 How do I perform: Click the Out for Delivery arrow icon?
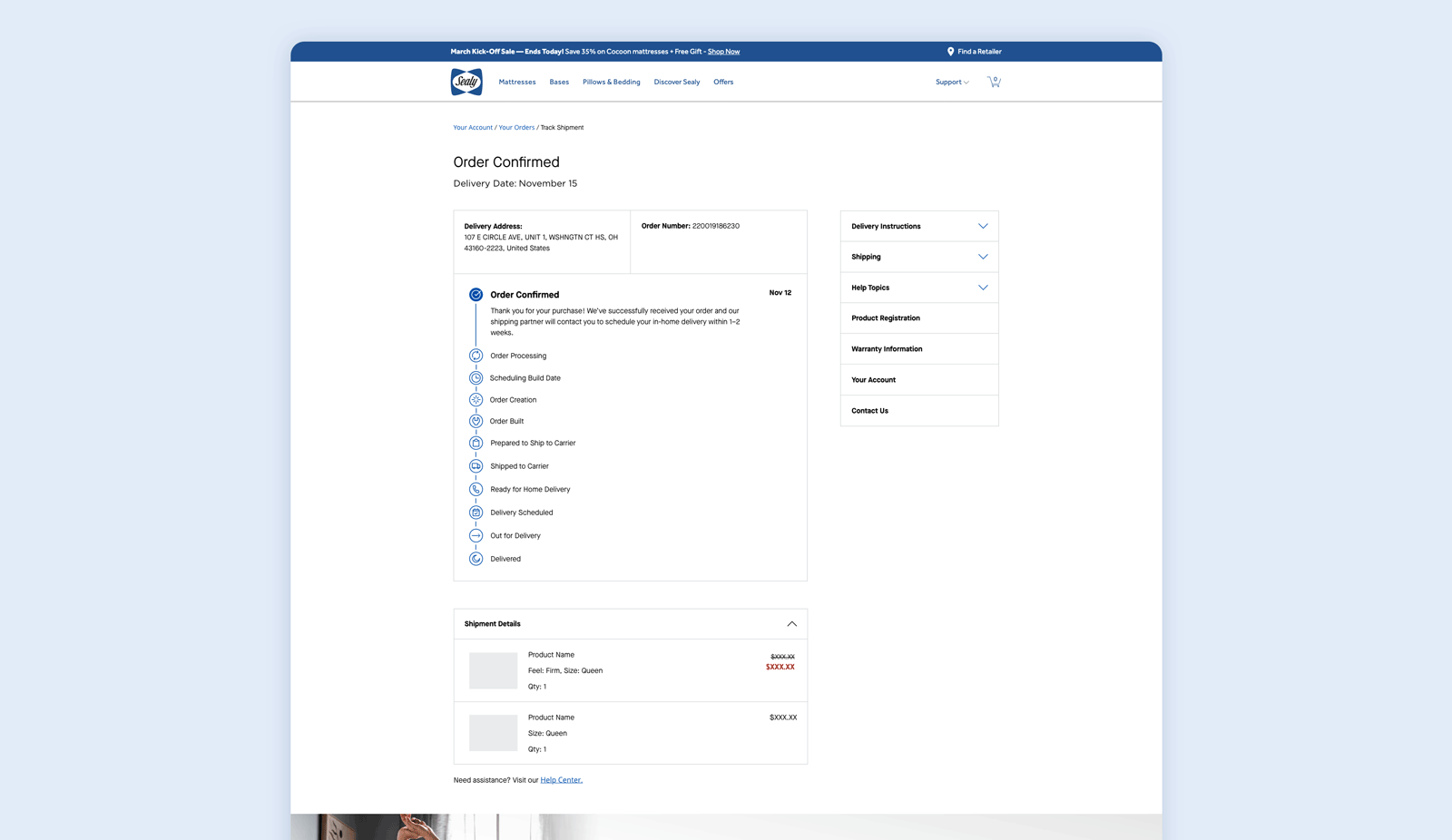[476, 536]
